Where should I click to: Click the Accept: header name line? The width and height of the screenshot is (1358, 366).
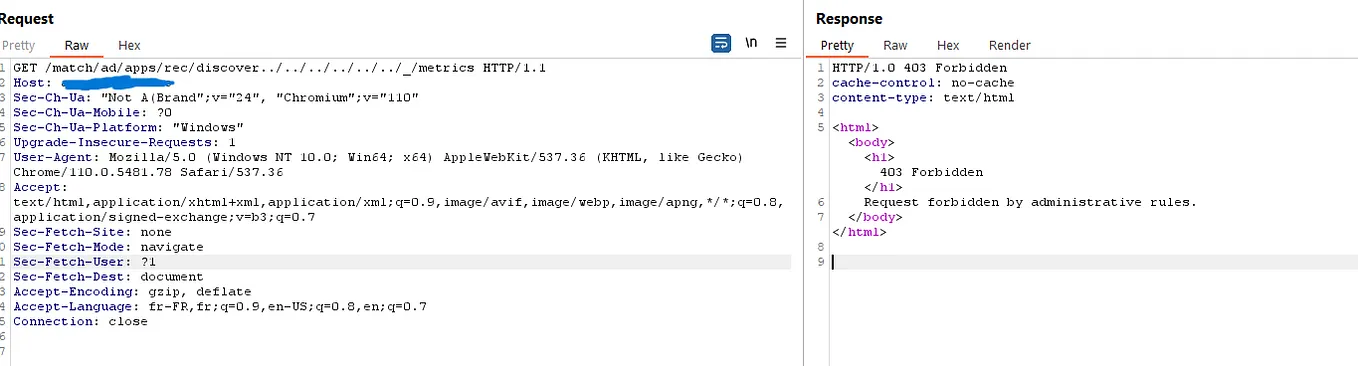point(40,187)
